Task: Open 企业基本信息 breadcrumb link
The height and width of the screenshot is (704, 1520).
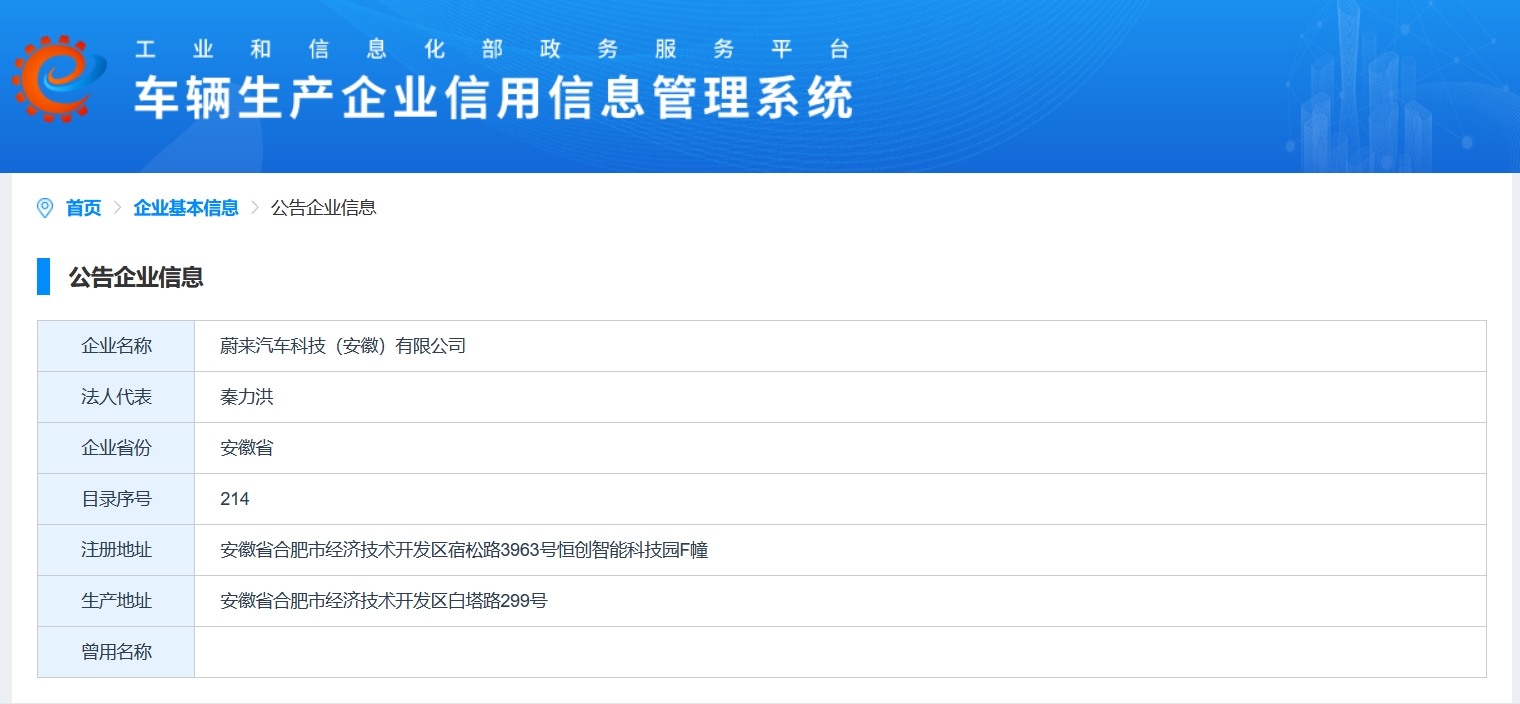Action: 186,208
